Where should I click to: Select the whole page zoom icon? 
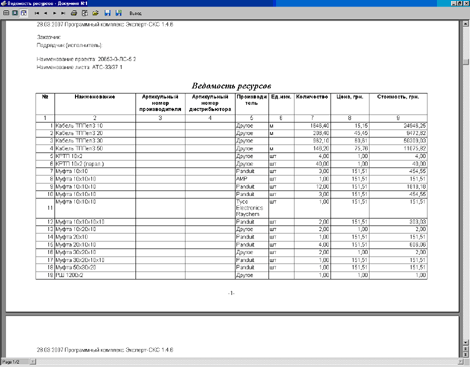(x=6, y=13)
